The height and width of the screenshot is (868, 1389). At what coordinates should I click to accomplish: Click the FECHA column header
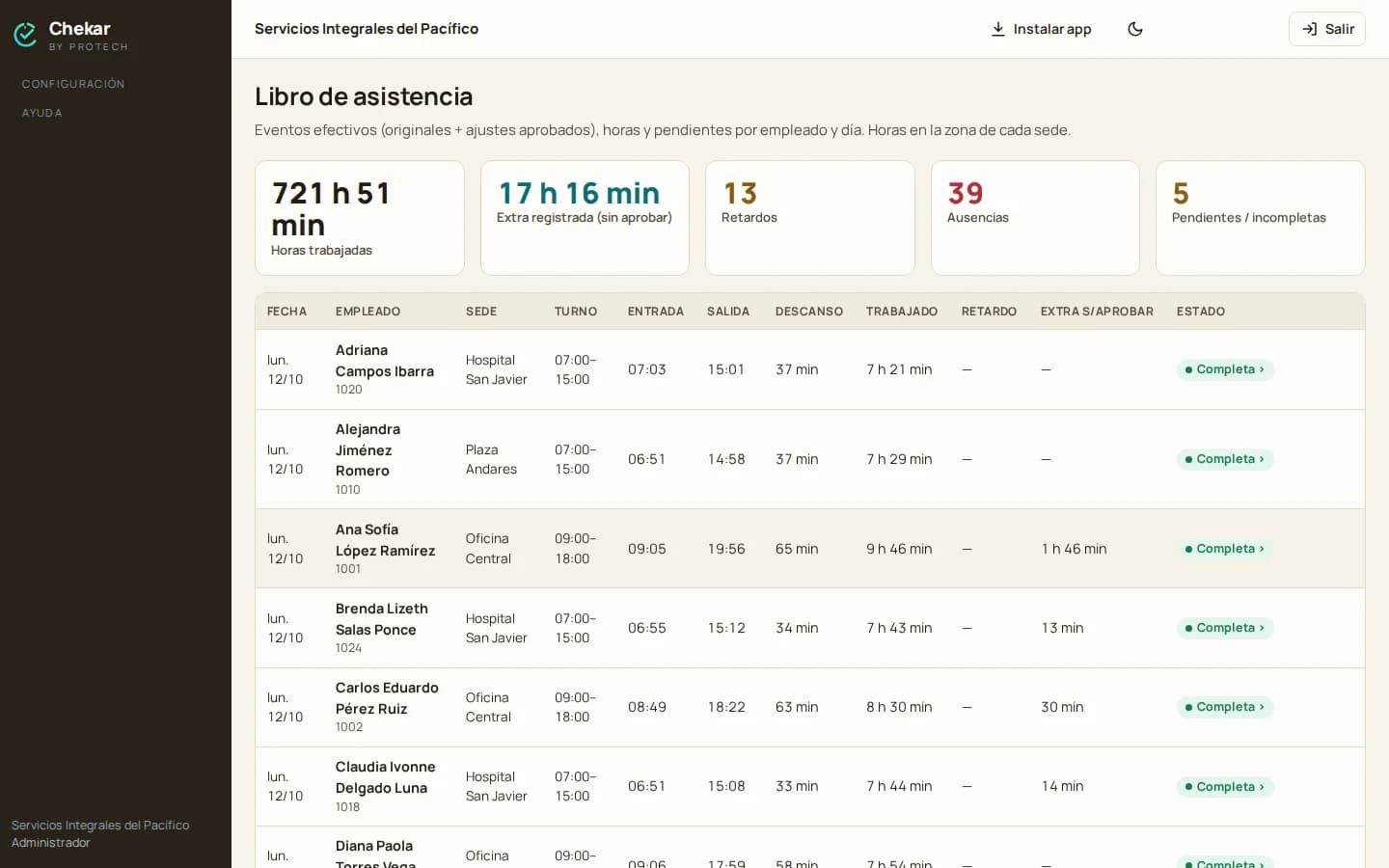coord(286,312)
